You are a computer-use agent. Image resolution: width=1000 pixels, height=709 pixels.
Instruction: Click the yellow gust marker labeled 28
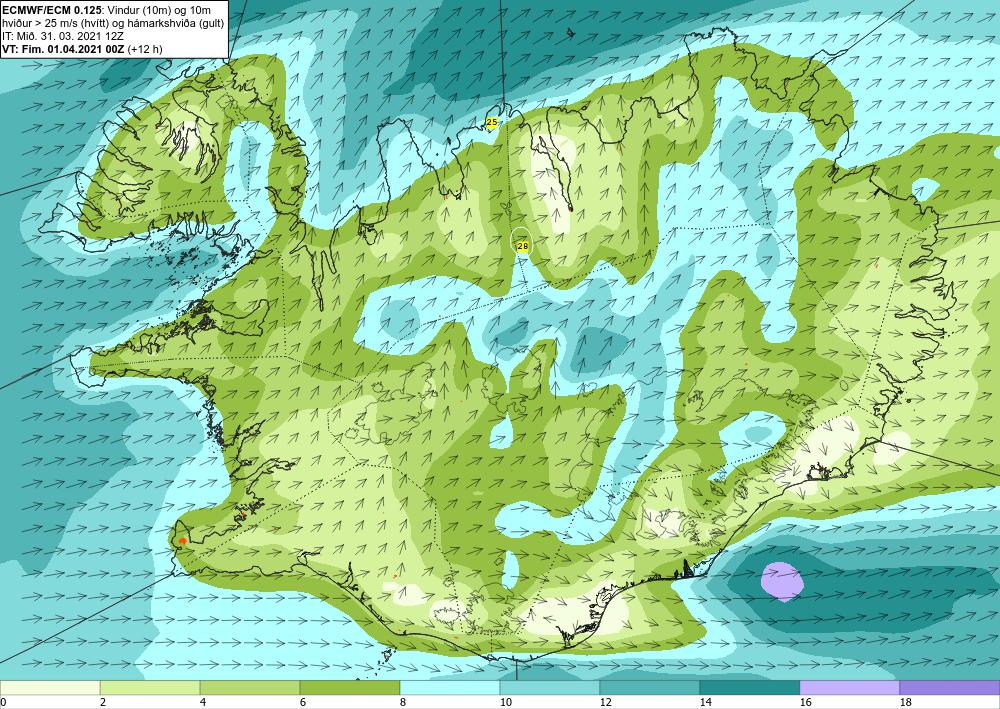pos(523,246)
